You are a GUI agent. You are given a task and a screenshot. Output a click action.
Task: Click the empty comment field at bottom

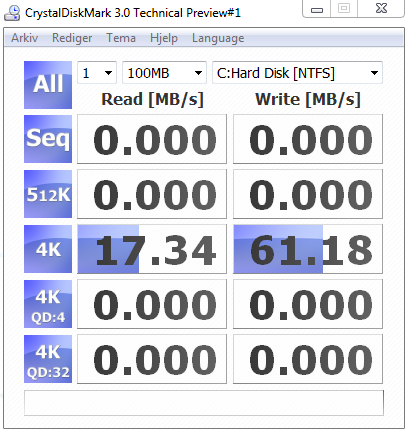pyautogui.click(x=204, y=403)
